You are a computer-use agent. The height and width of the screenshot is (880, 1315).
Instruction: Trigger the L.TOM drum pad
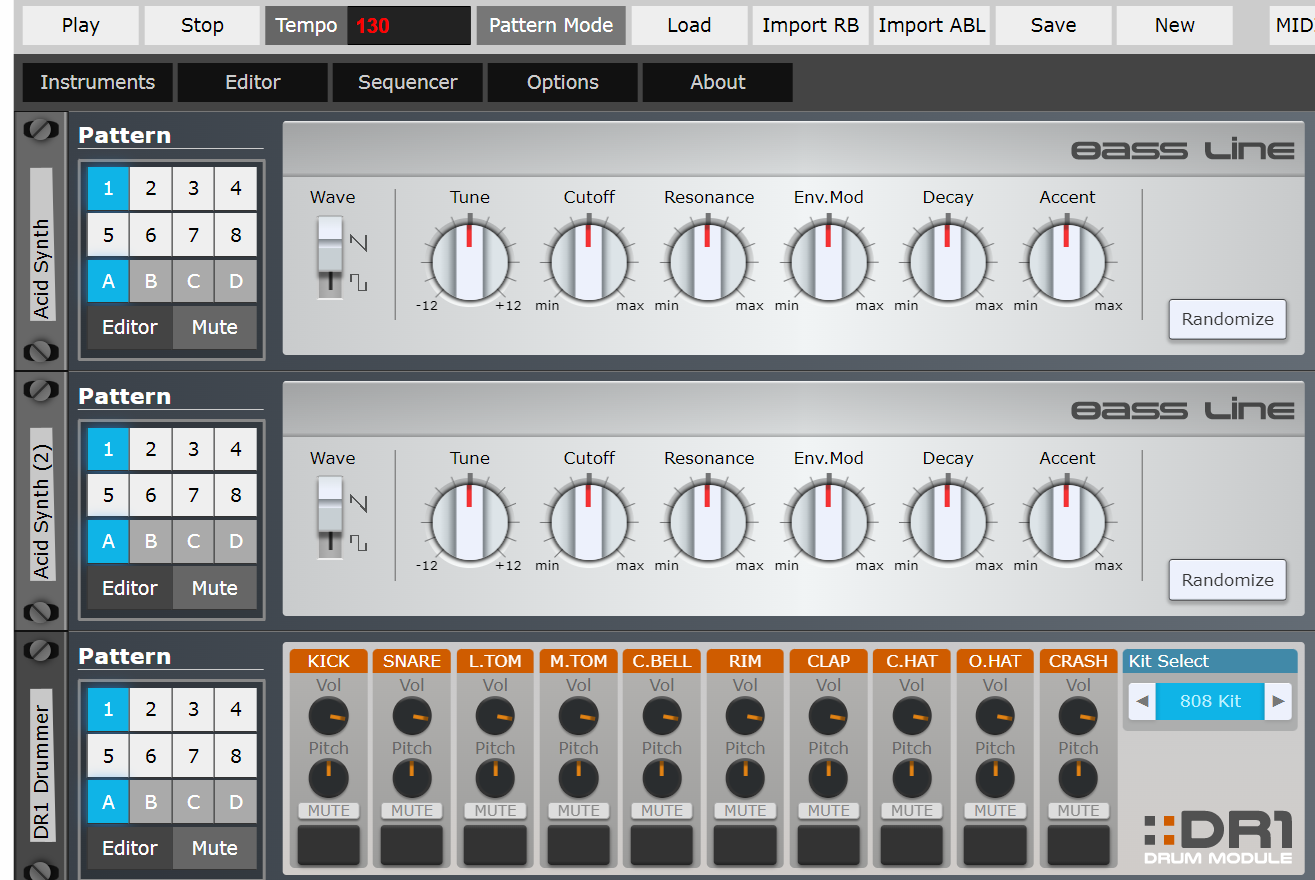tap(495, 845)
